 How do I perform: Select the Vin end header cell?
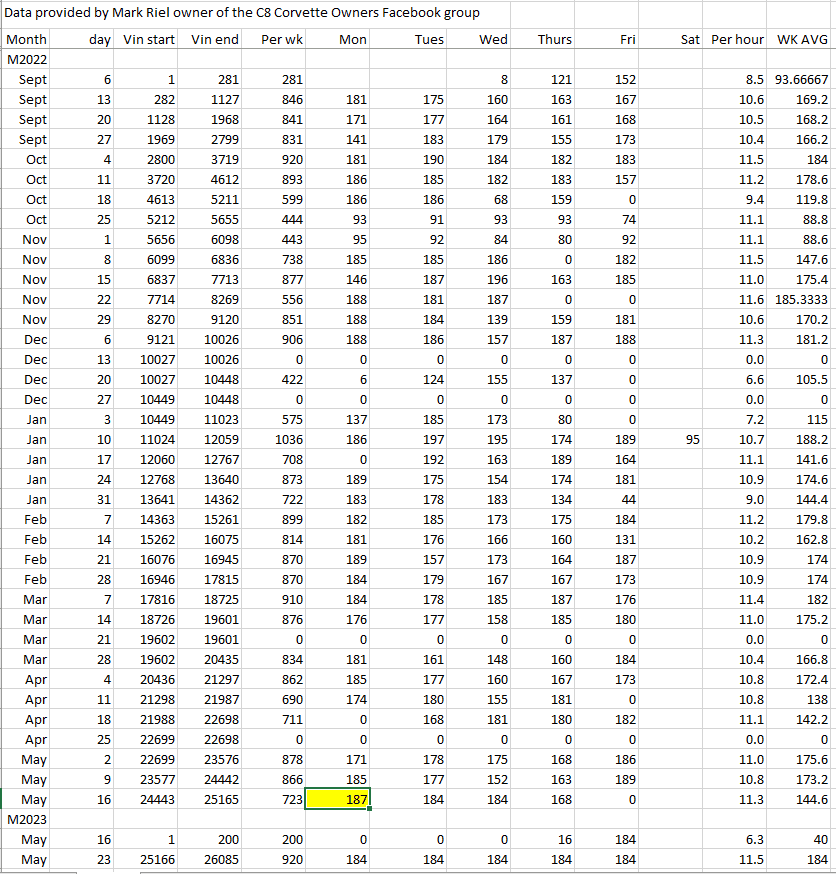(x=214, y=40)
